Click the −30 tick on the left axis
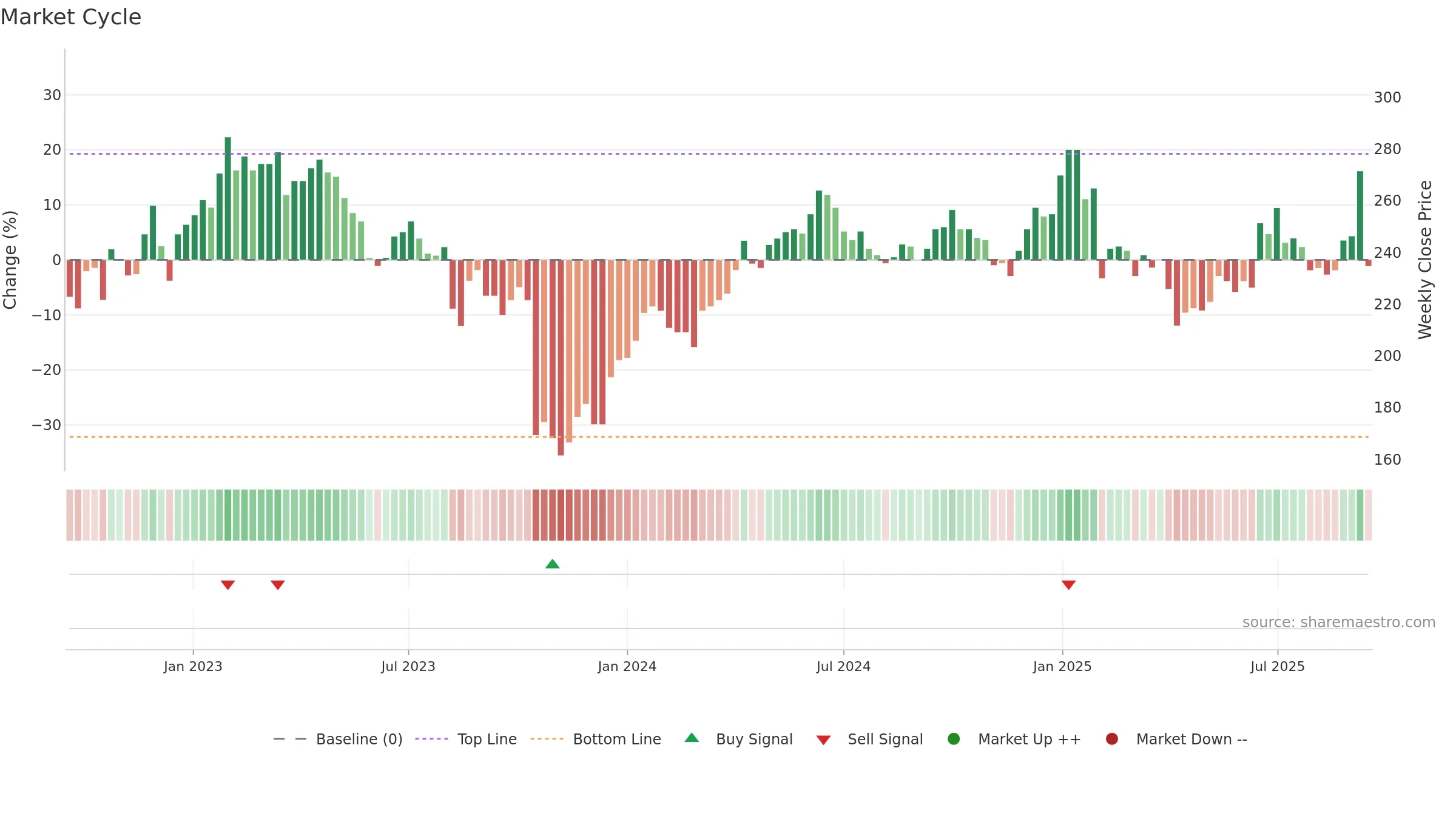This screenshot has height=819, width=1456. (47, 425)
